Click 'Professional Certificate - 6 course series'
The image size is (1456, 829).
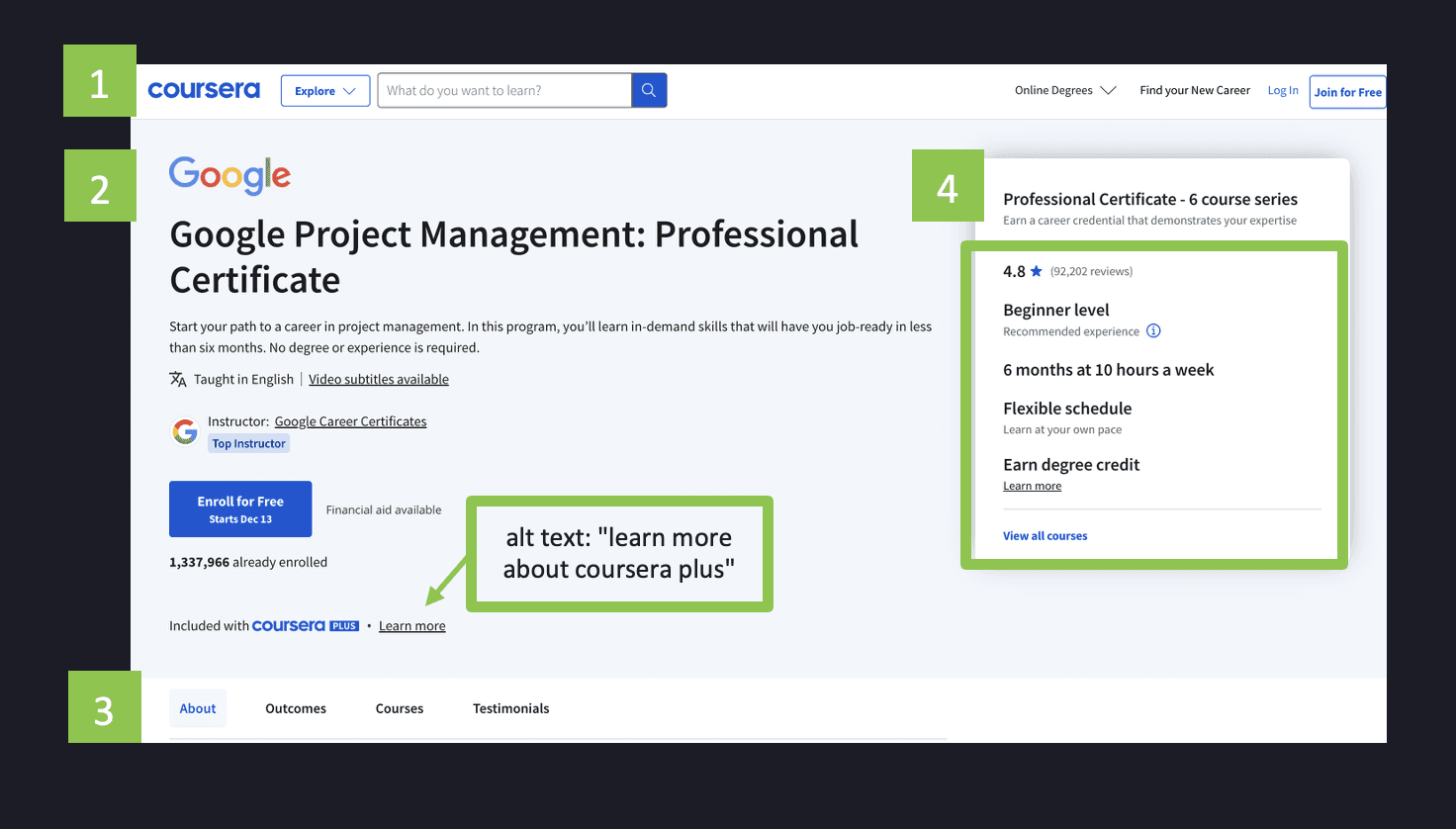pyautogui.click(x=1150, y=199)
